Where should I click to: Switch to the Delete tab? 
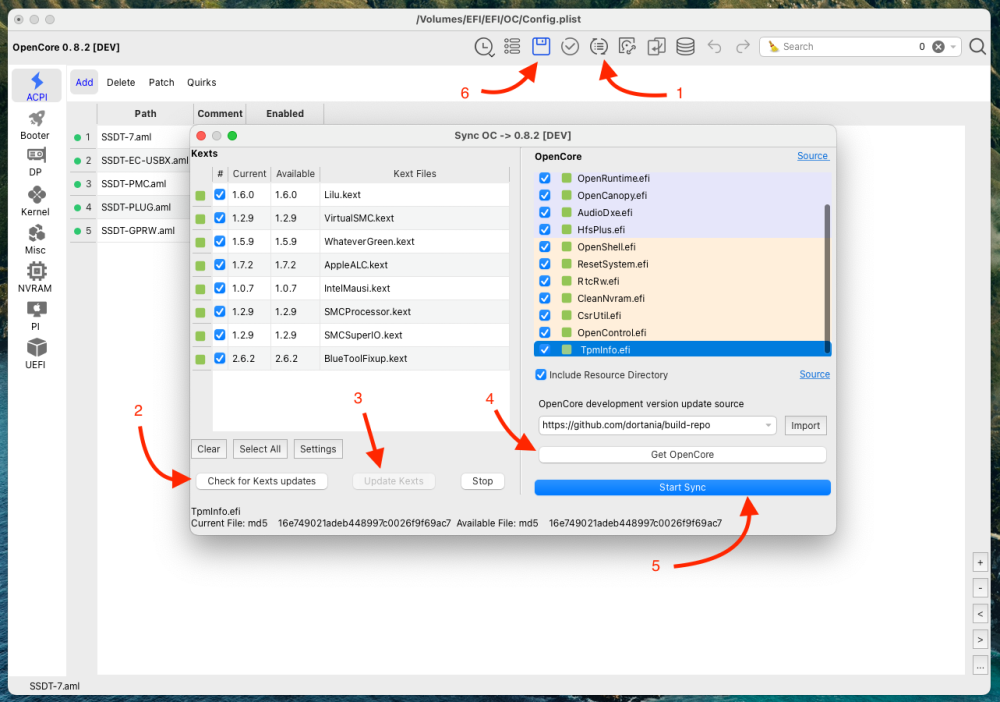(x=121, y=82)
